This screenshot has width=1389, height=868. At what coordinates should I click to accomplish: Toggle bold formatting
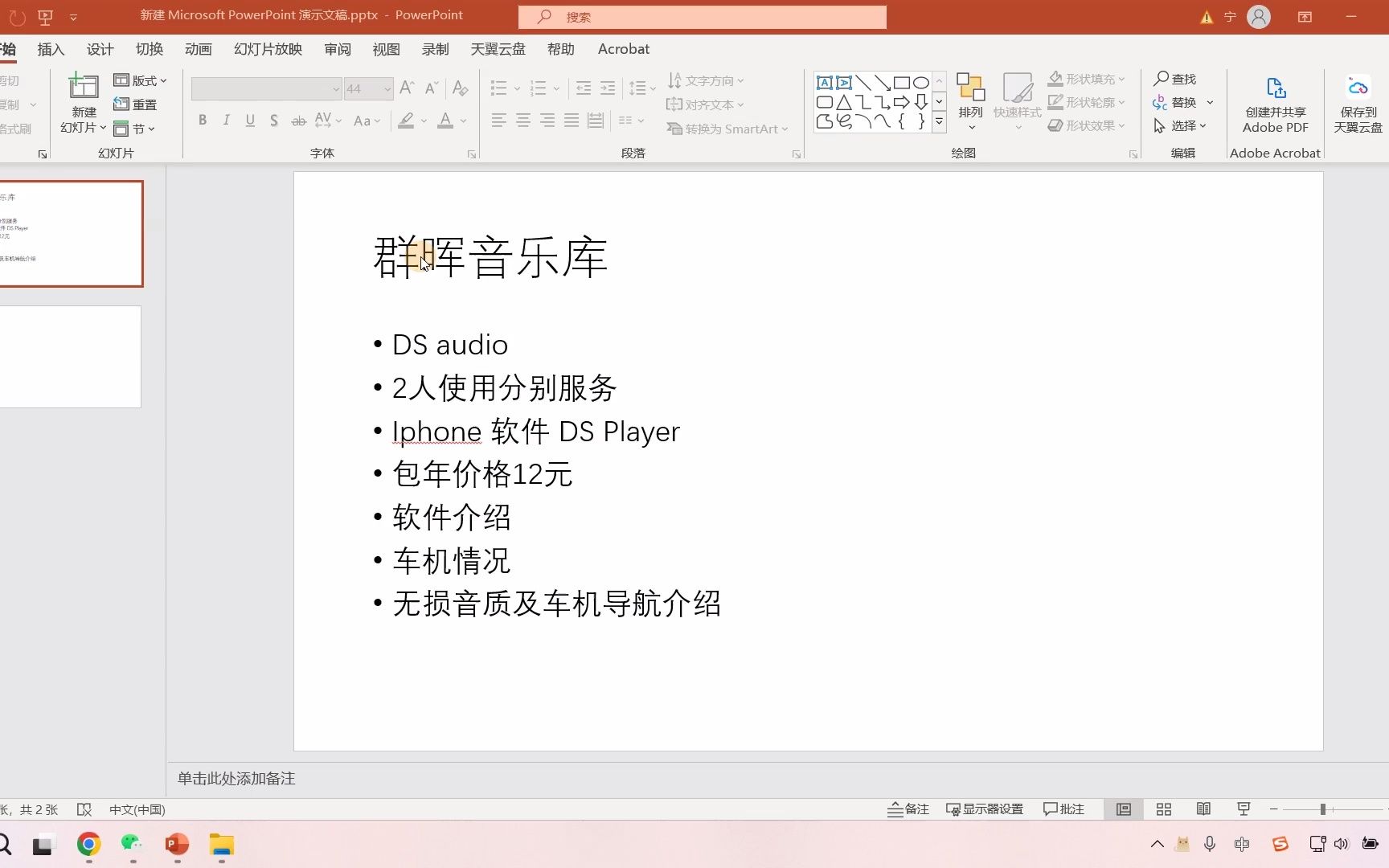(x=203, y=121)
